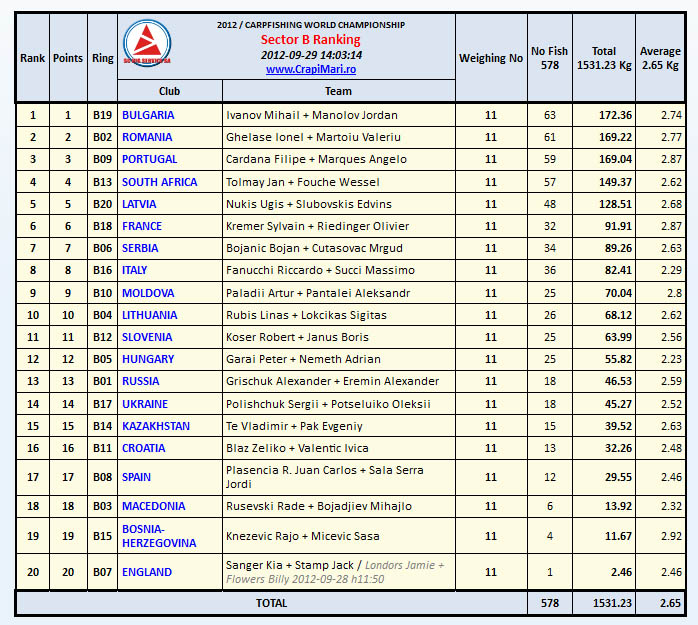
Task: Click the date 2012-09-29 14:03:14
Action: tap(311, 55)
